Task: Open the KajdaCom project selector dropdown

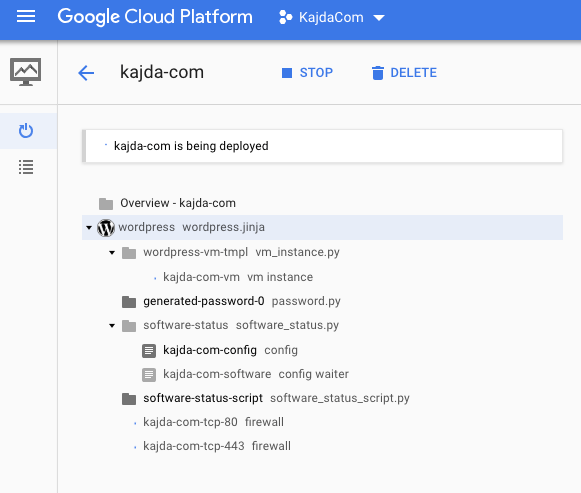Action: pyautogui.click(x=332, y=17)
